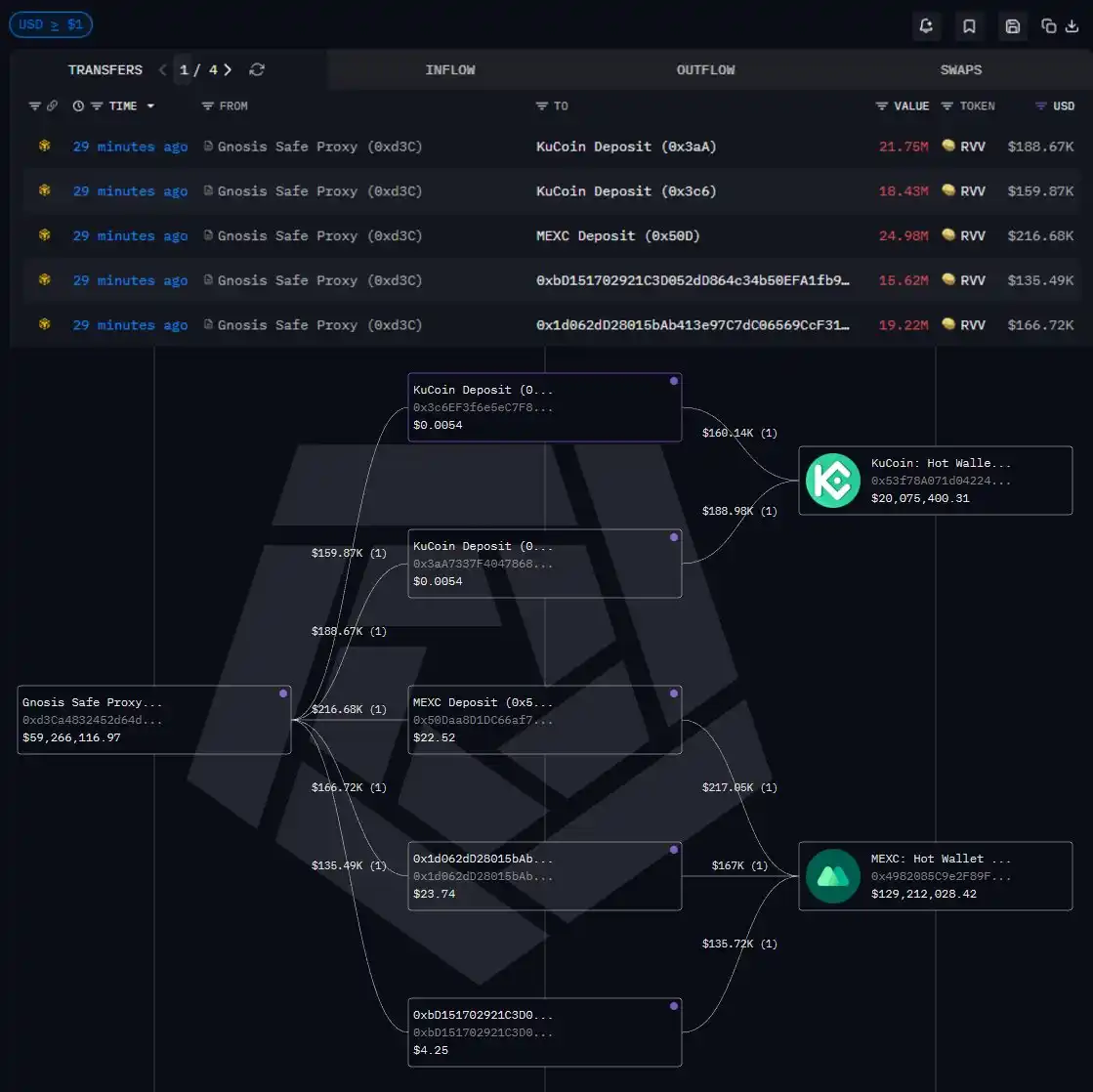Screen dimensions: 1093x1092
Task: Click the copy icon in top toolbar
Action: 1048,26
